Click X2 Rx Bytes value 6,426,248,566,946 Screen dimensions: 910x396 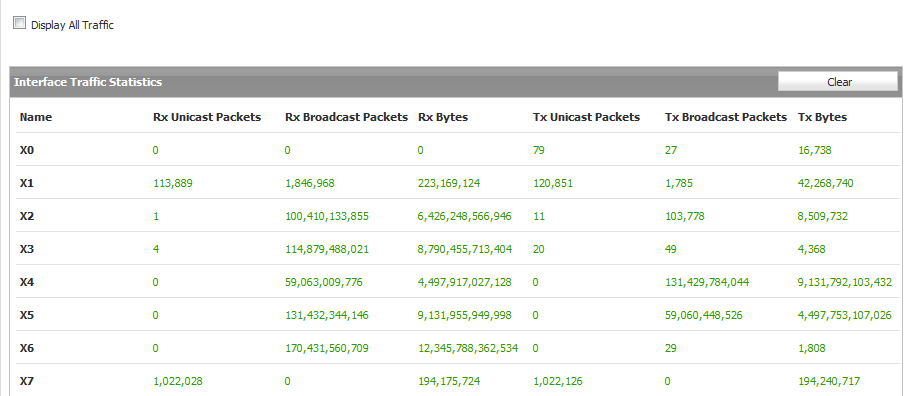[x=464, y=217]
